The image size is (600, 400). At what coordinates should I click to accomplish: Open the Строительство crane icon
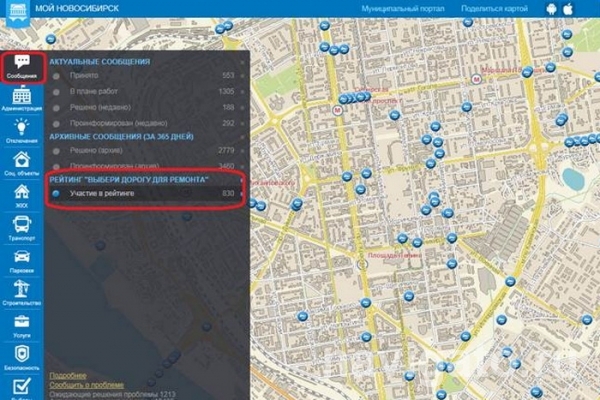click(x=21, y=293)
